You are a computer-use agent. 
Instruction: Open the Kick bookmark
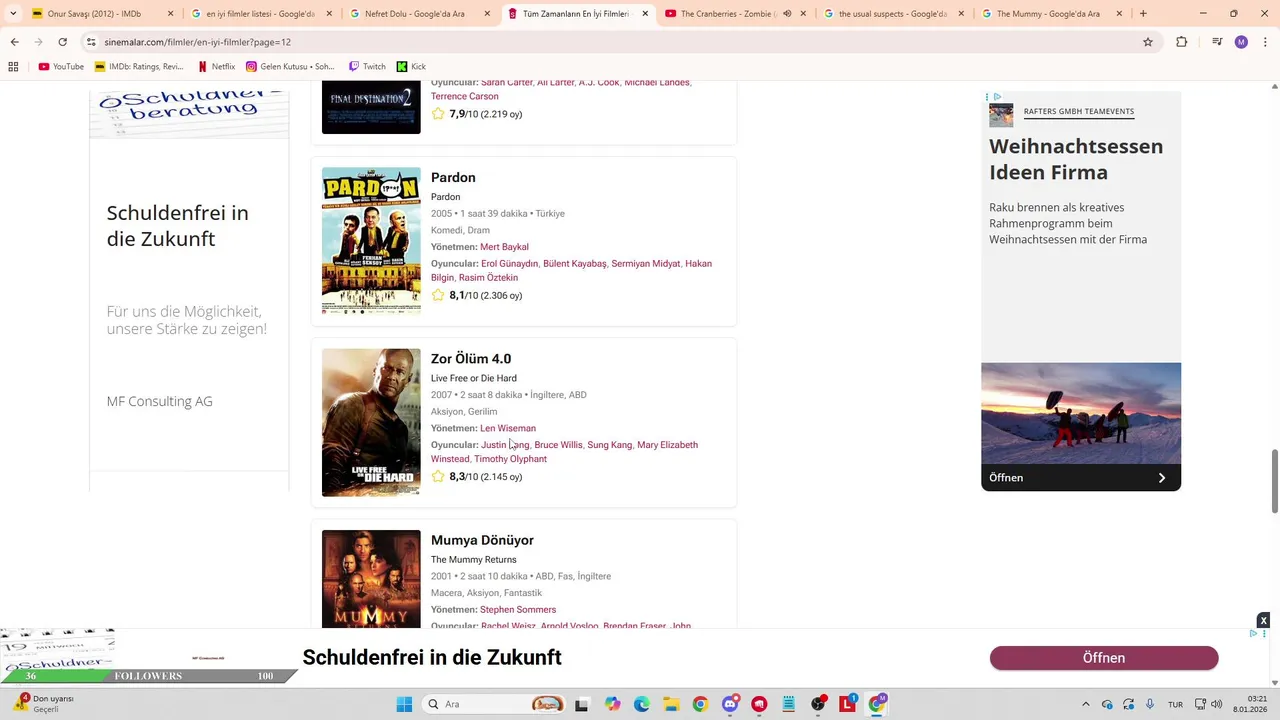click(x=411, y=67)
